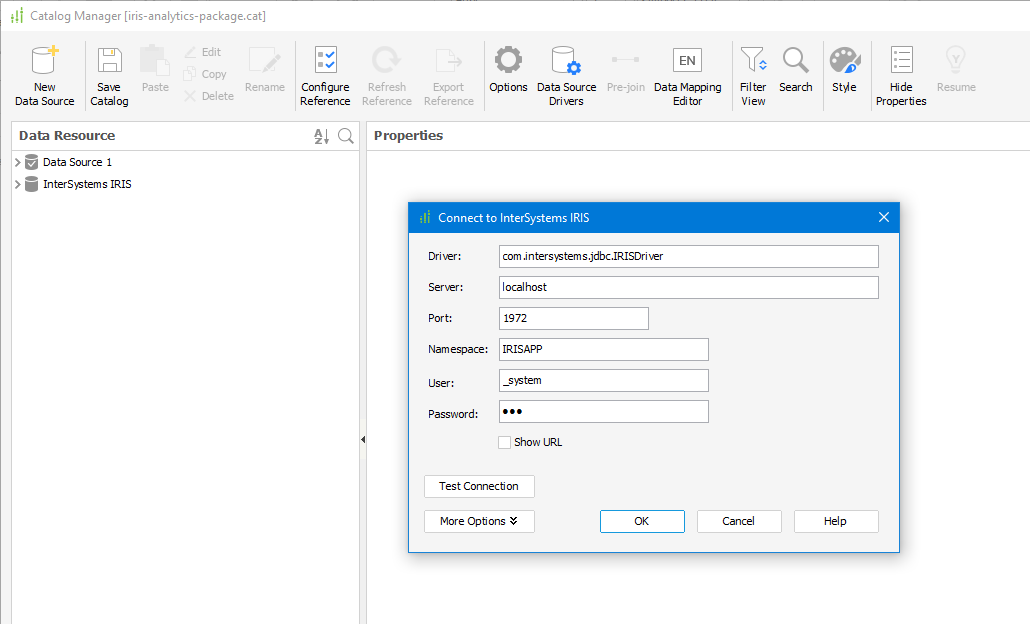This screenshot has width=1030, height=624.
Task: Enable the Show URL checkbox
Action: [505, 442]
